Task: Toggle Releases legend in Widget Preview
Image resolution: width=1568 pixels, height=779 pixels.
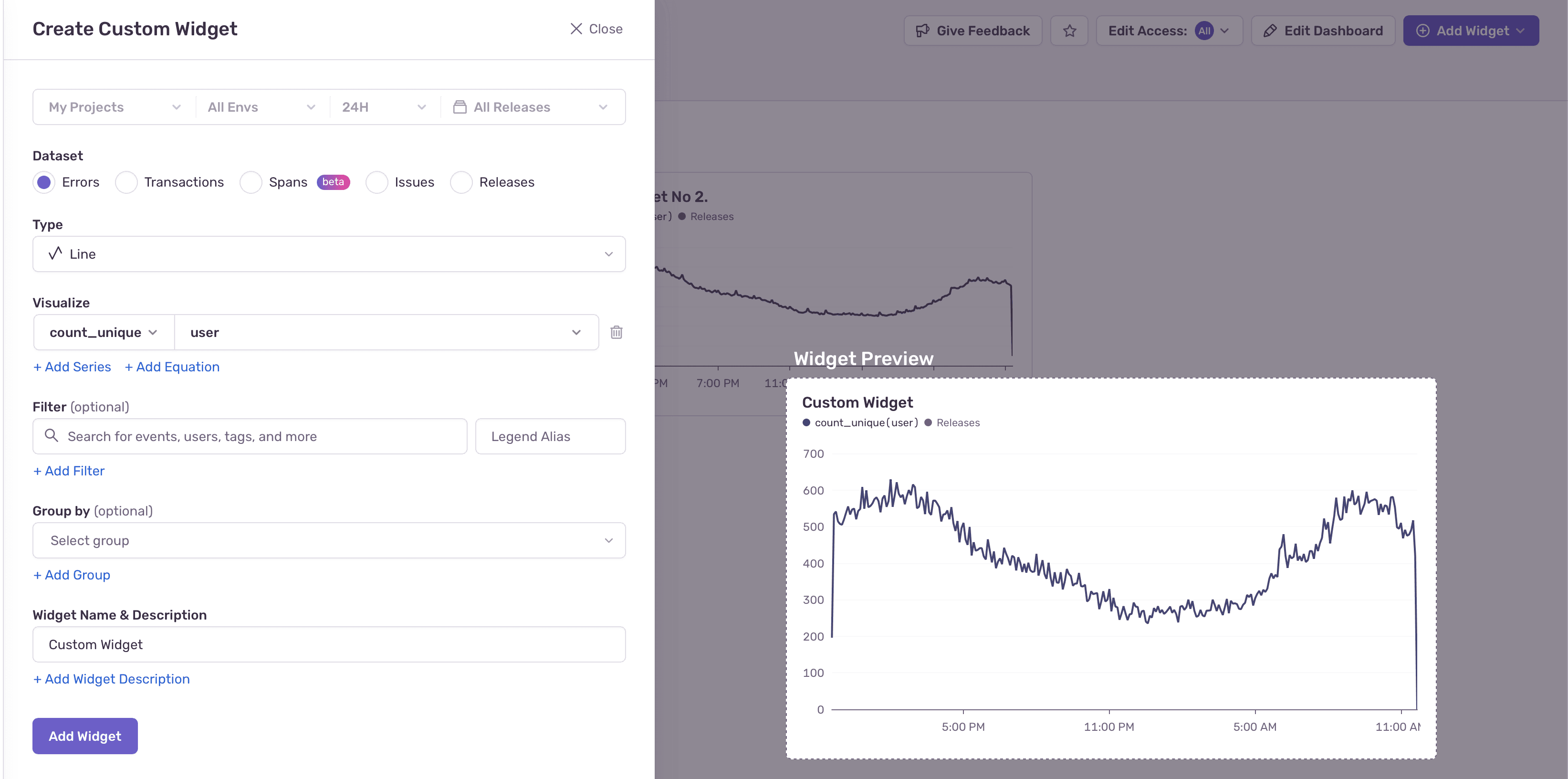Action: 952,423
